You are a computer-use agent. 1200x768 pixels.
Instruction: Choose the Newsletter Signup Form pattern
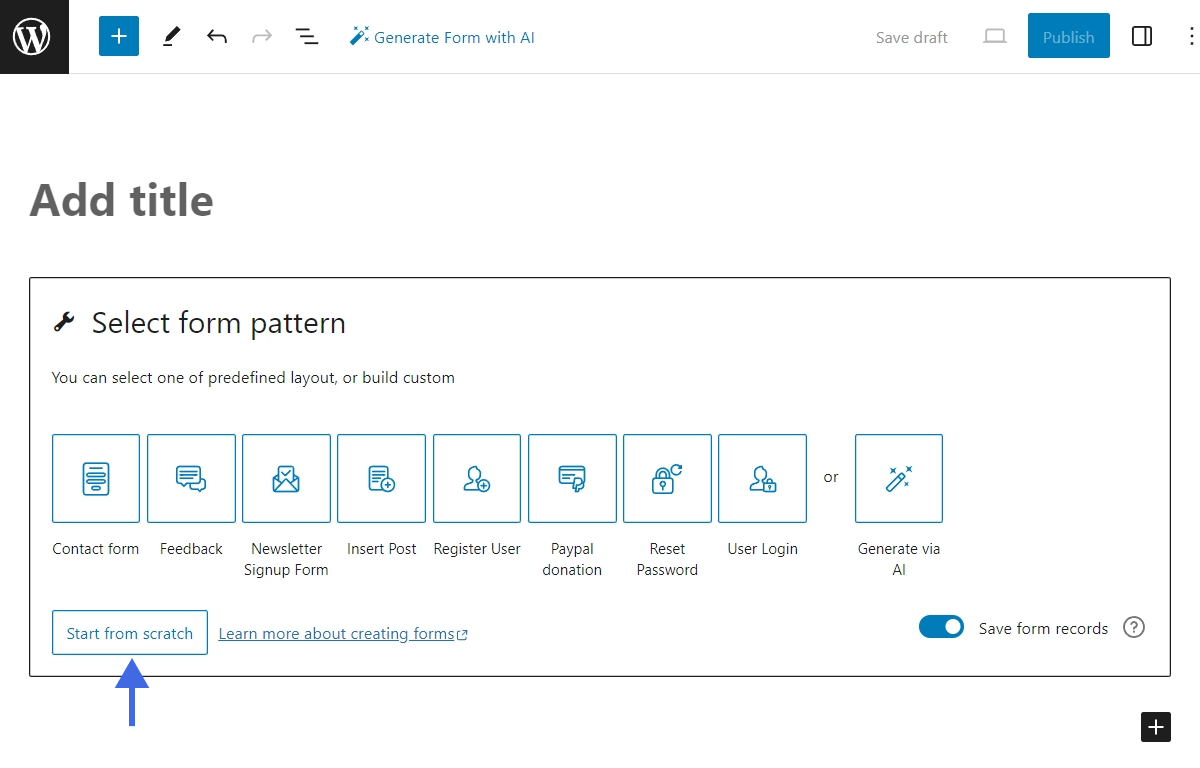pyautogui.click(x=286, y=478)
